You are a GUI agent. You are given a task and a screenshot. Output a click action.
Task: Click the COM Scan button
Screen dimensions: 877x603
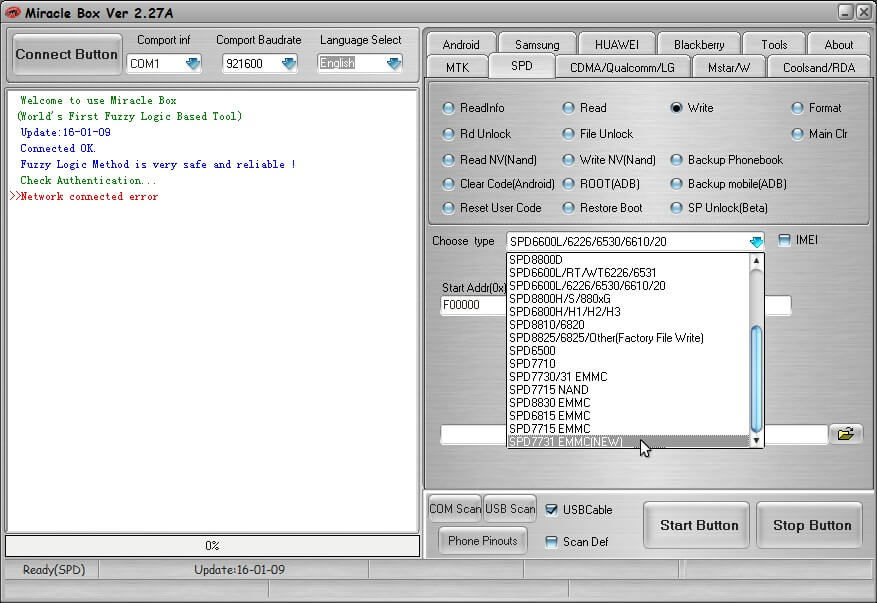(x=455, y=509)
